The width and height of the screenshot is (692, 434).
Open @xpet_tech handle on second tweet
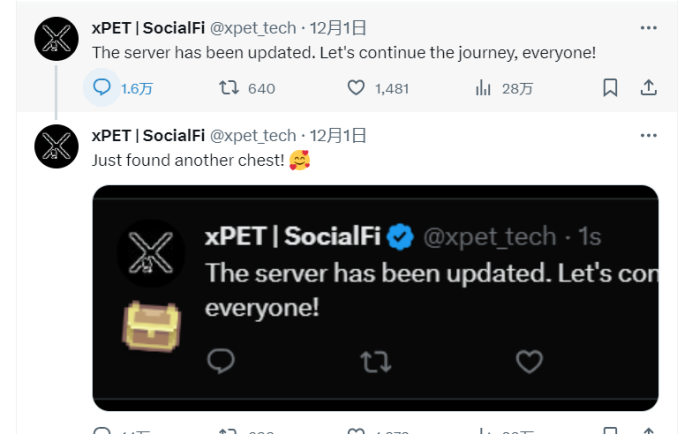pos(253,136)
